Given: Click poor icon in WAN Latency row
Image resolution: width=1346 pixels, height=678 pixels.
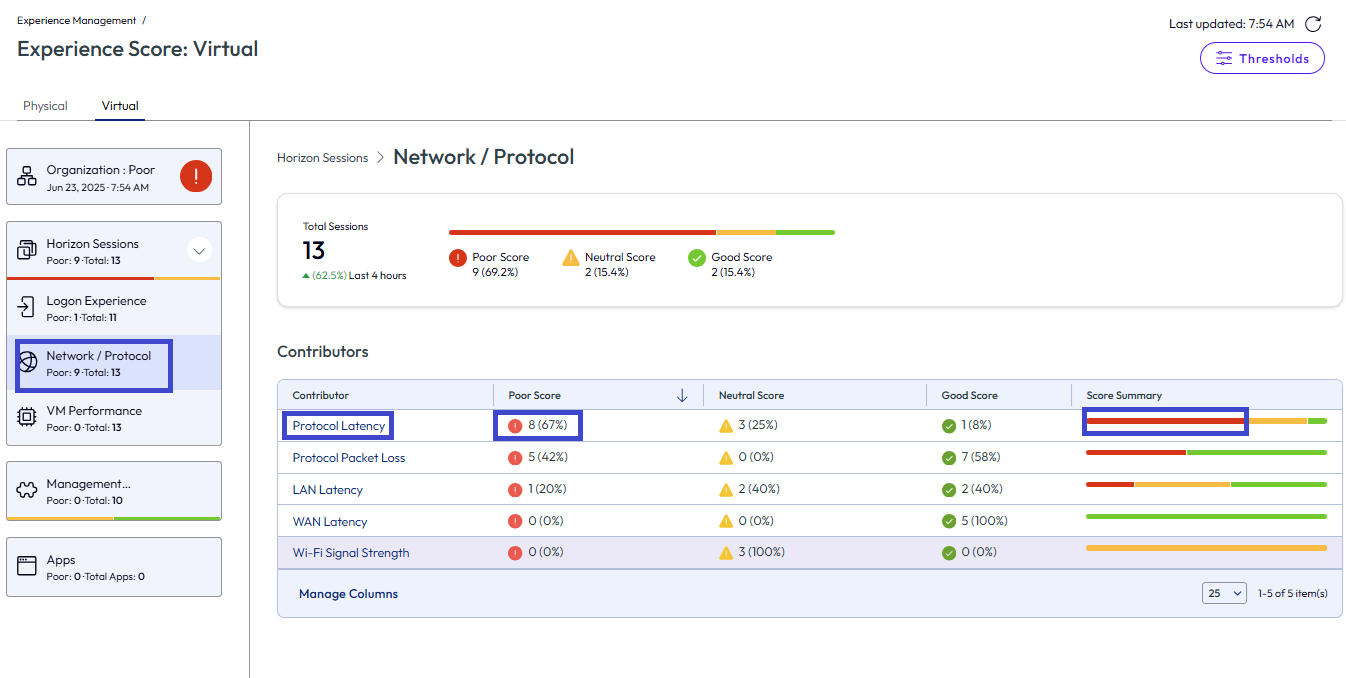Looking at the screenshot, I should [515, 521].
